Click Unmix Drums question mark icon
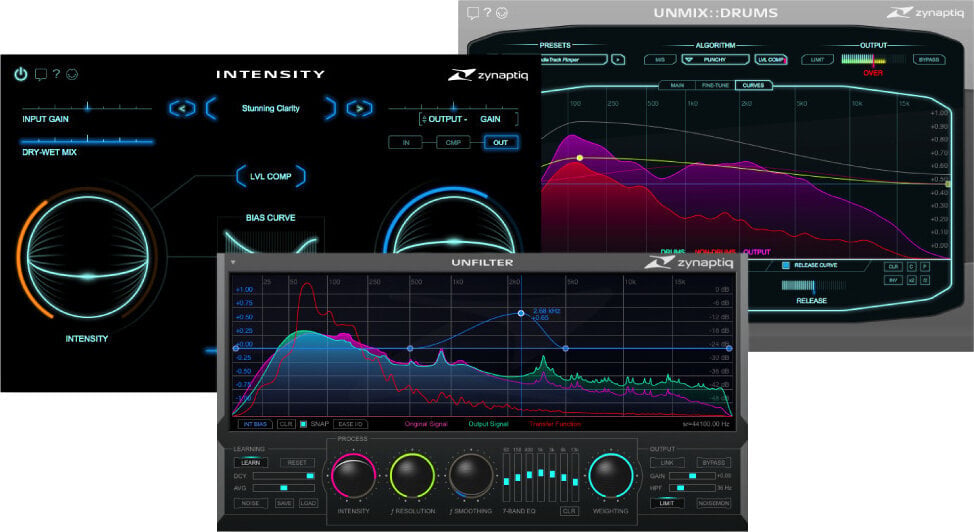The width and height of the screenshot is (974, 532). 488,12
